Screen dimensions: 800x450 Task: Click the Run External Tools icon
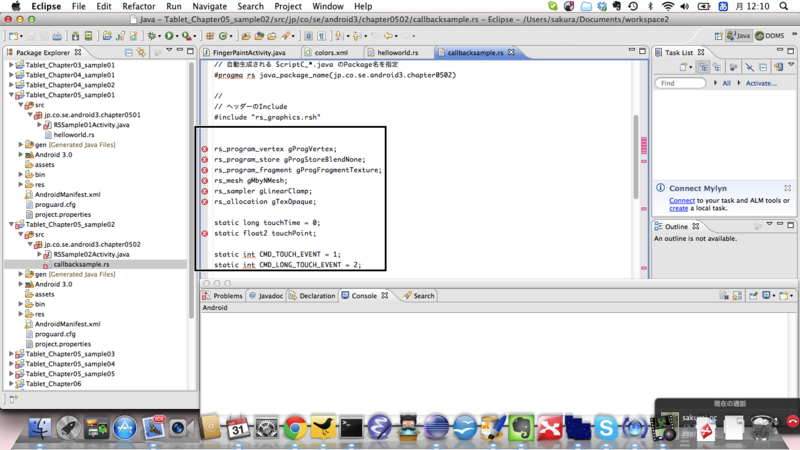click(x=187, y=36)
